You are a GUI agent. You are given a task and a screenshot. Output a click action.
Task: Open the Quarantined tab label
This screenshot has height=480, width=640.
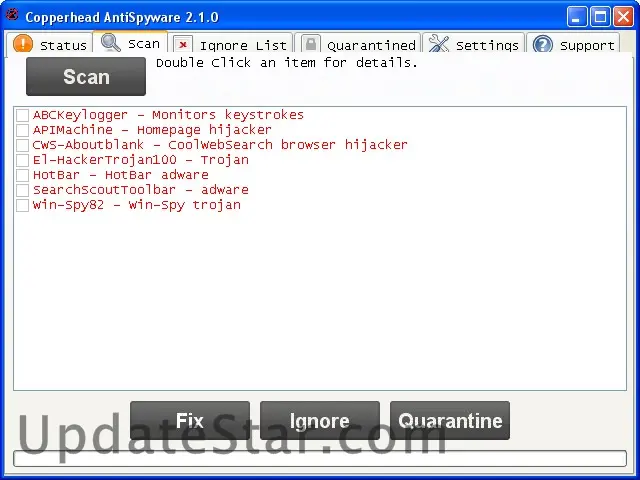371,45
